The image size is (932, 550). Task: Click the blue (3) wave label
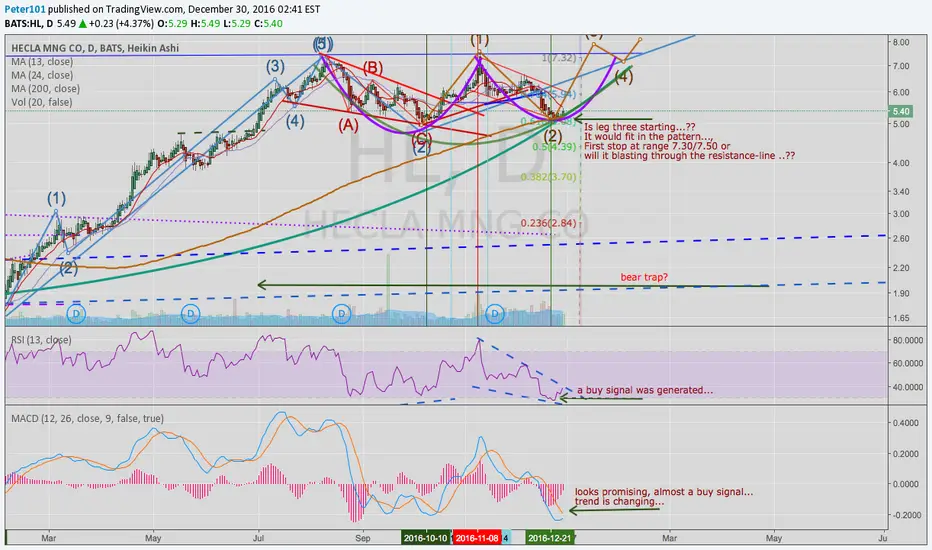275,66
